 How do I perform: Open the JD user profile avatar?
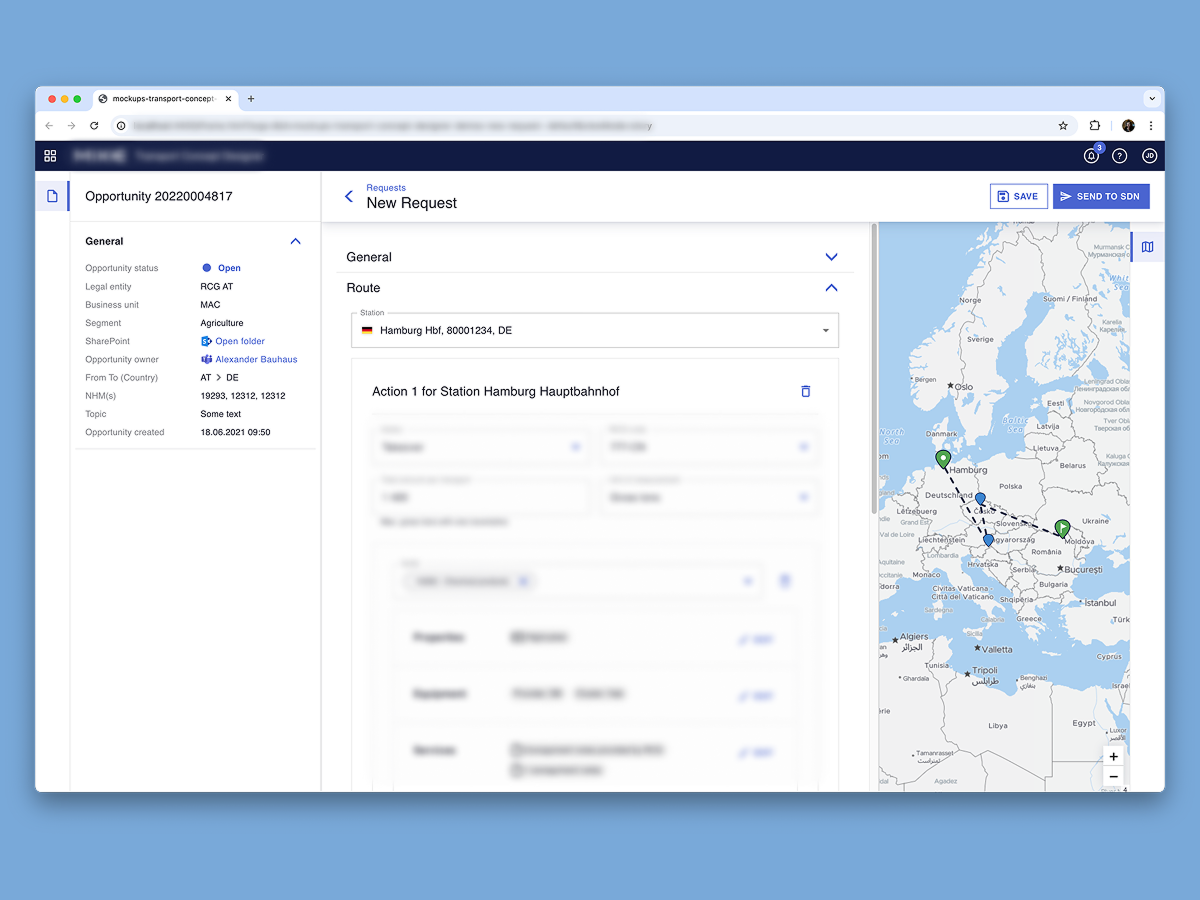point(1149,156)
